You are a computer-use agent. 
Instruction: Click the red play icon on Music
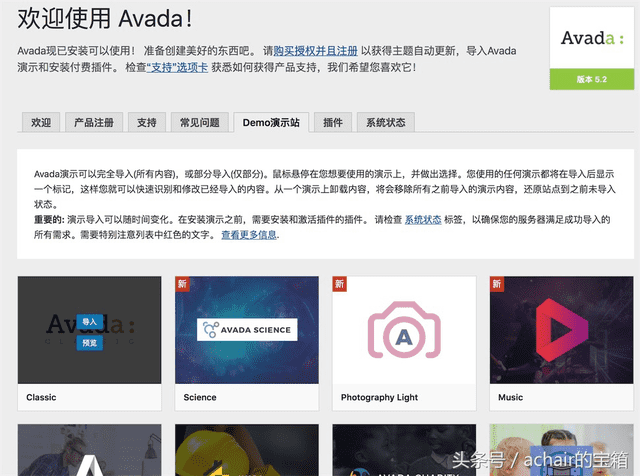pos(562,330)
